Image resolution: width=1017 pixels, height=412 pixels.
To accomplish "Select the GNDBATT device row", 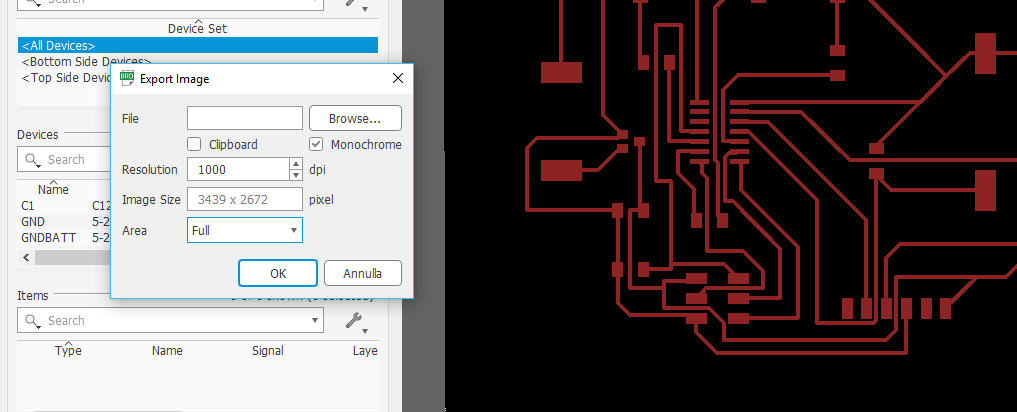I will pyautogui.click(x=64, y=237).
